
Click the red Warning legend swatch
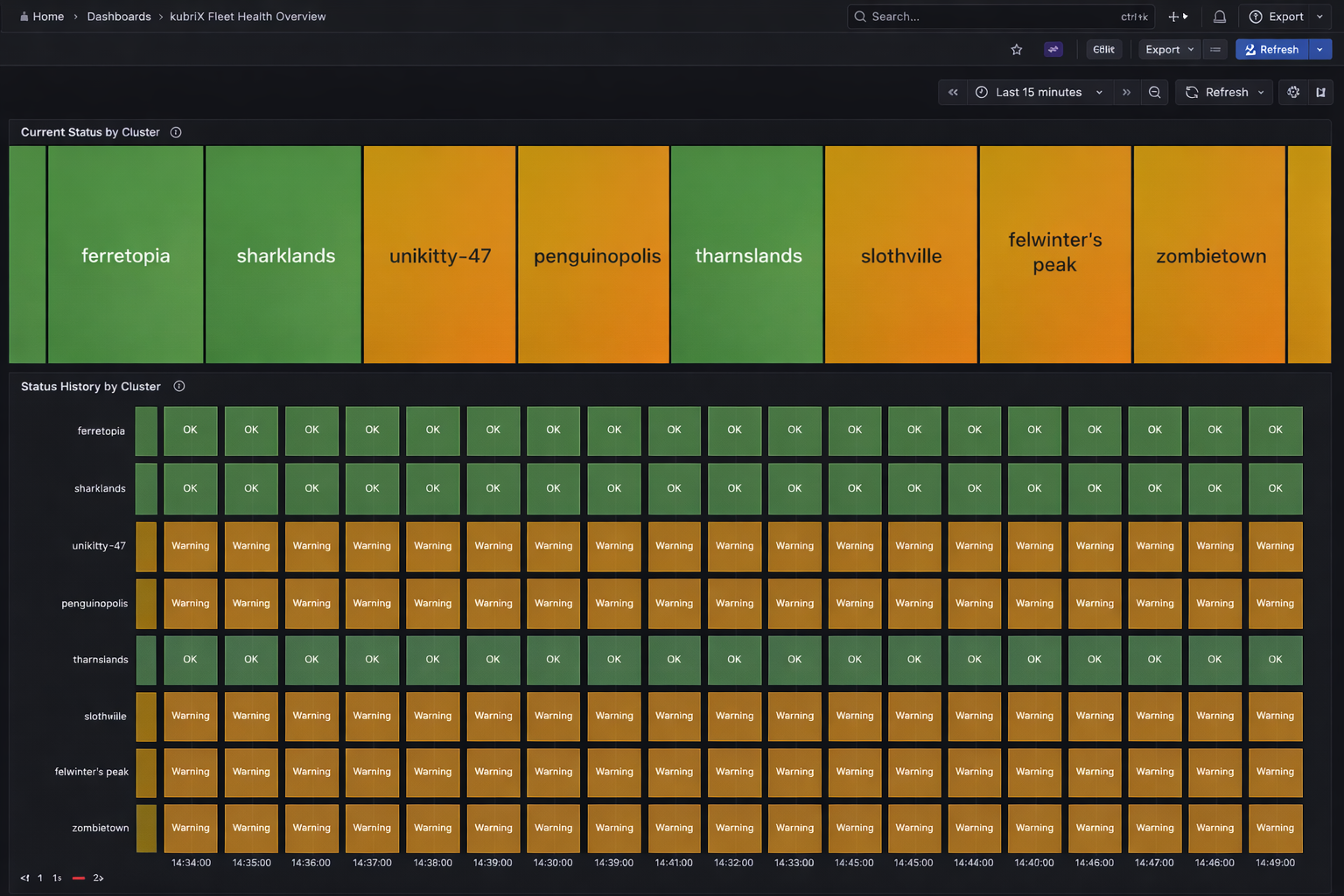tap(78, 878)
